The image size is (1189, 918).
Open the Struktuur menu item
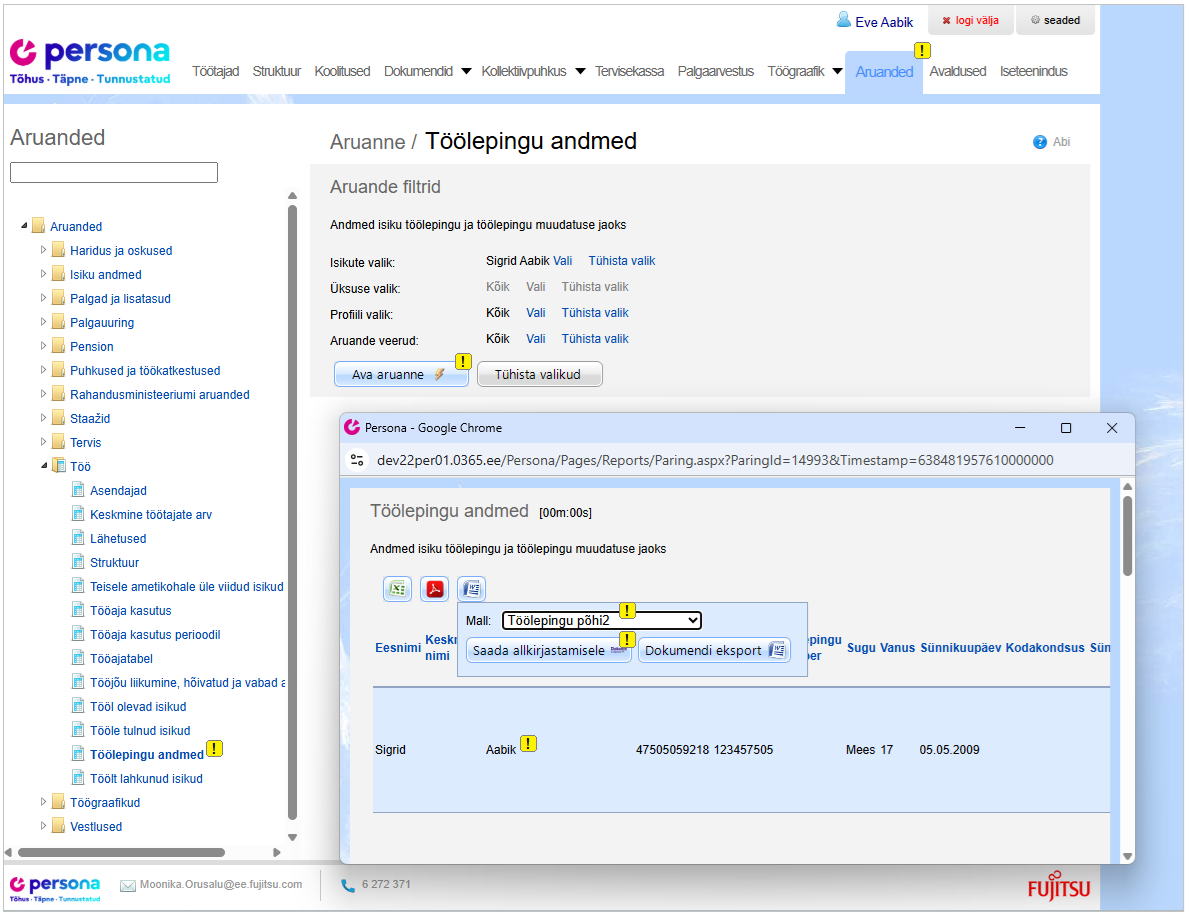point(277,71)
